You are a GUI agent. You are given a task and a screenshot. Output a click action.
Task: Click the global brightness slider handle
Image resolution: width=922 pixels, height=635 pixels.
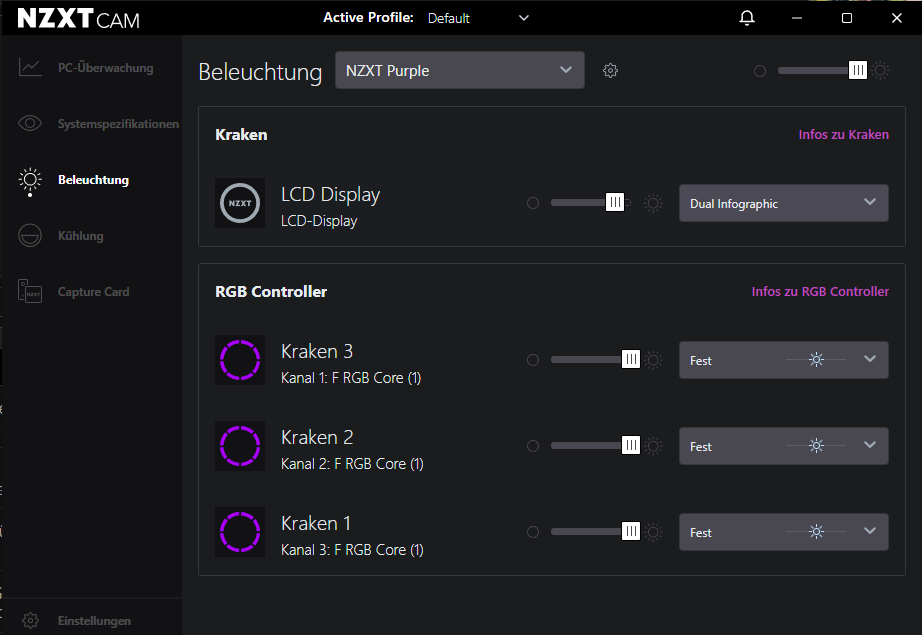(x=858, y=71)
